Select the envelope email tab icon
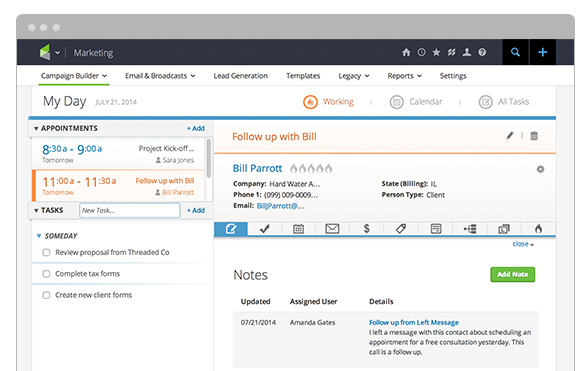Screen dimensions: 578x371 (x=332, y=229)
